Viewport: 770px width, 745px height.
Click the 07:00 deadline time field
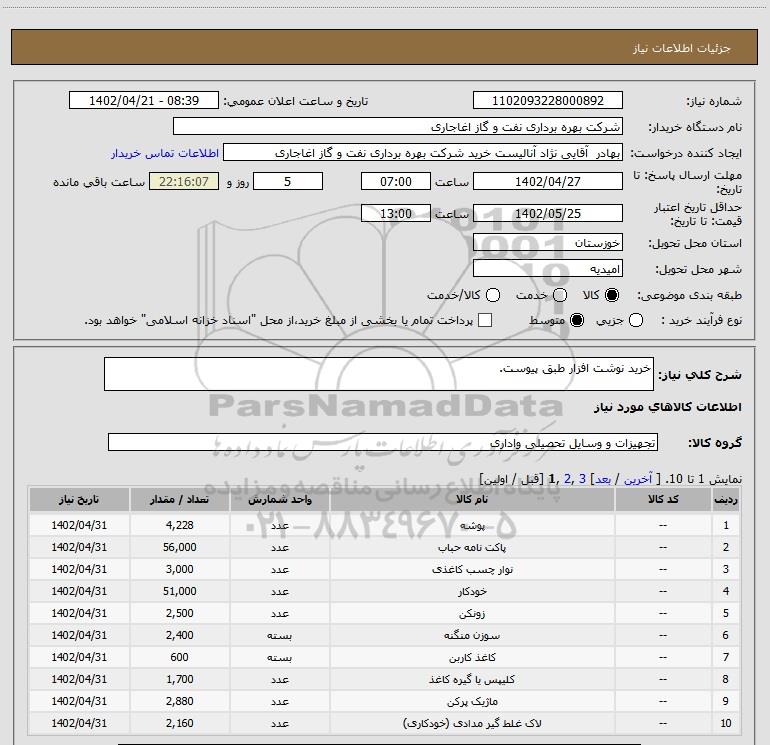pos(396,181)
